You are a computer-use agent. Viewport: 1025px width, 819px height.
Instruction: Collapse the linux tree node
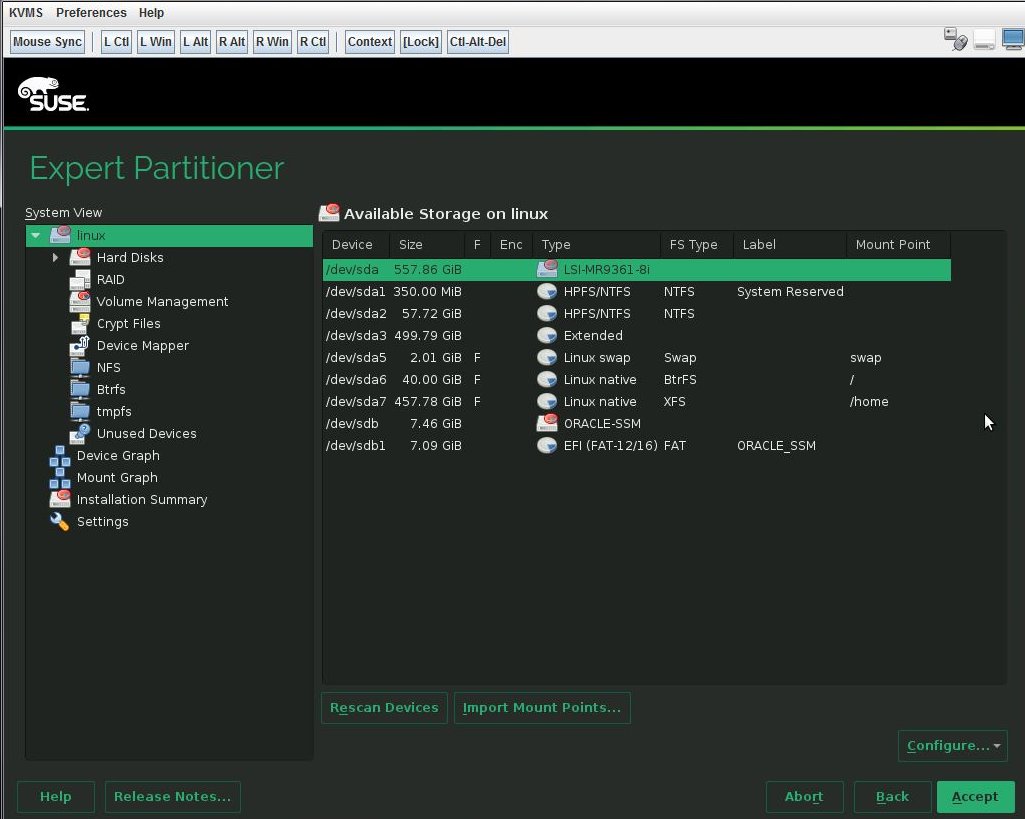[x=35, y=235]
